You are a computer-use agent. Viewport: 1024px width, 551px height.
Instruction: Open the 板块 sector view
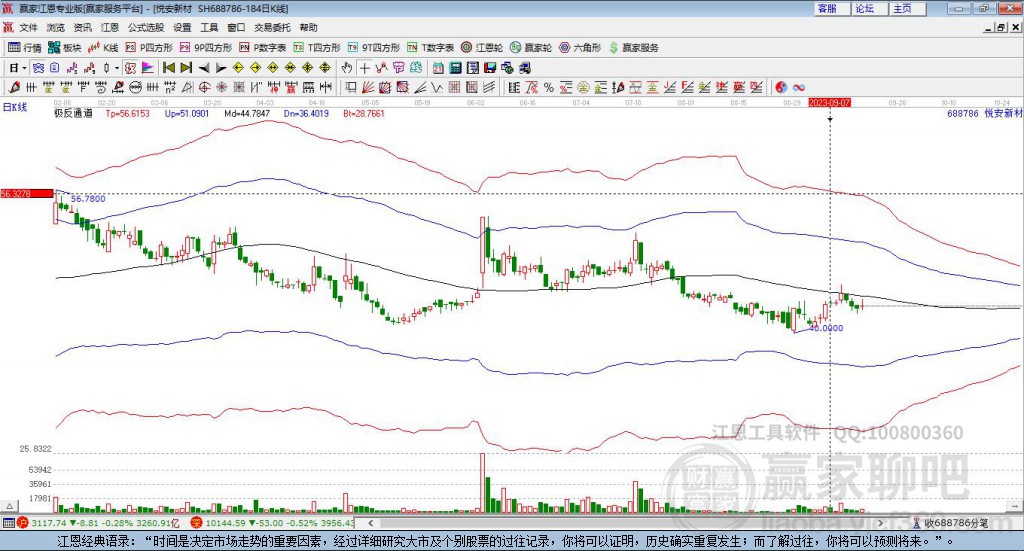pos(65,48)
